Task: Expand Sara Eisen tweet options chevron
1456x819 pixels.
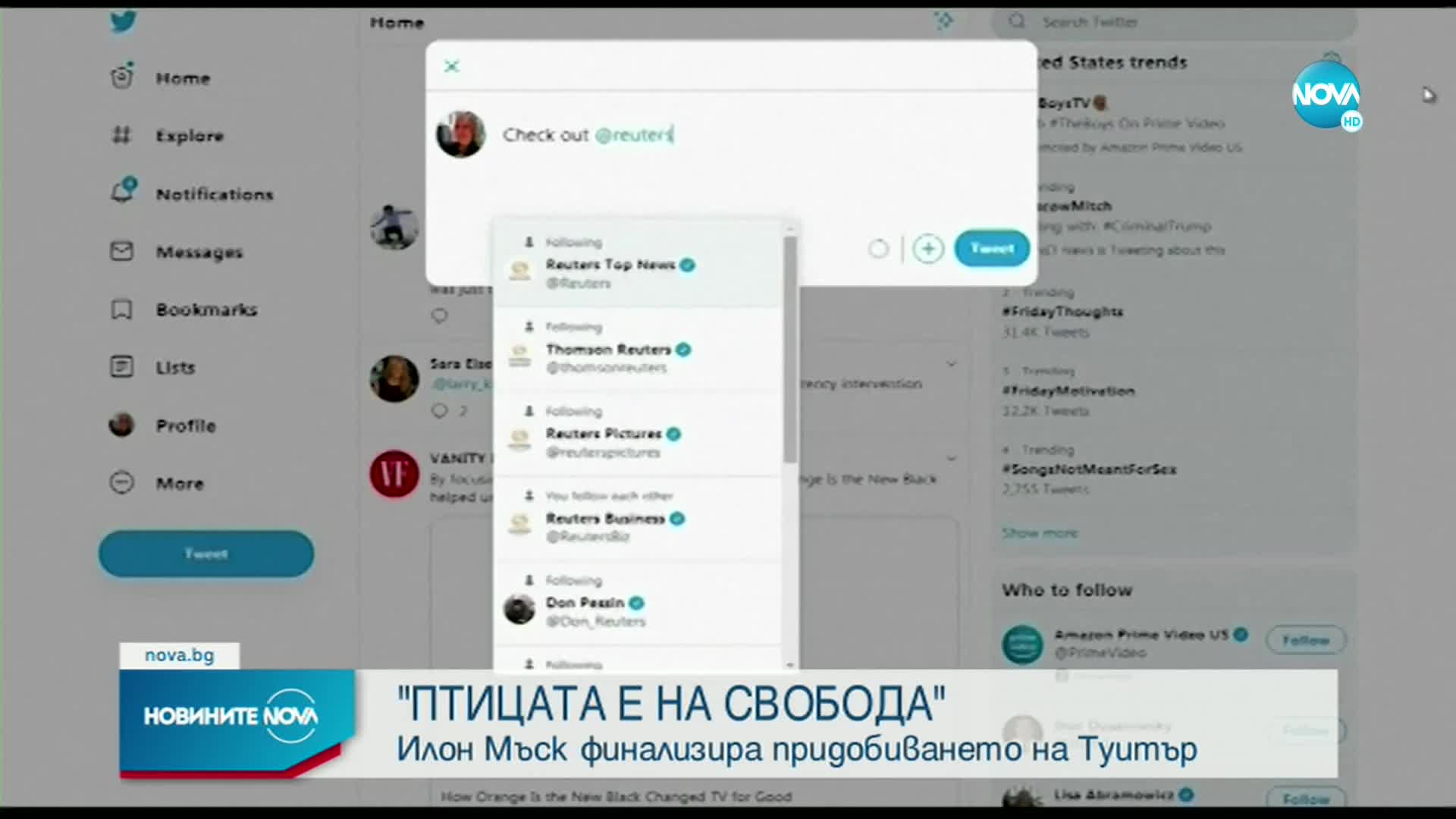Action: coord(951,364)
